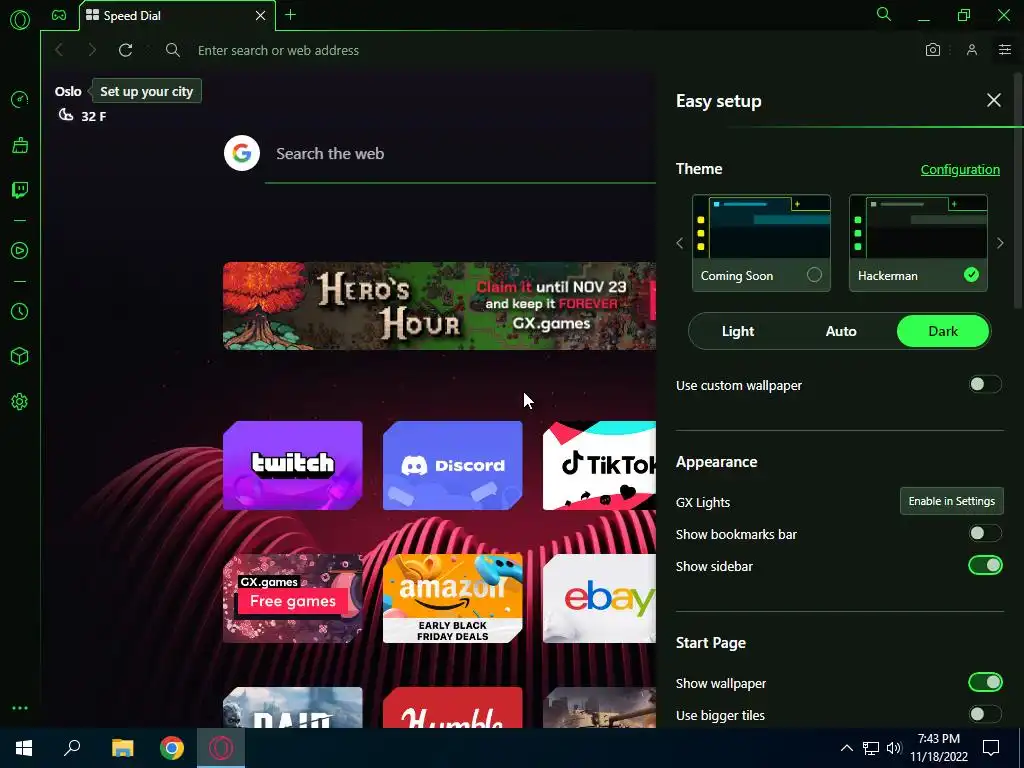Open the Discord speed dial tile
The width and height of the screenshot is (1024, 768).
click(x=453, y=465)
